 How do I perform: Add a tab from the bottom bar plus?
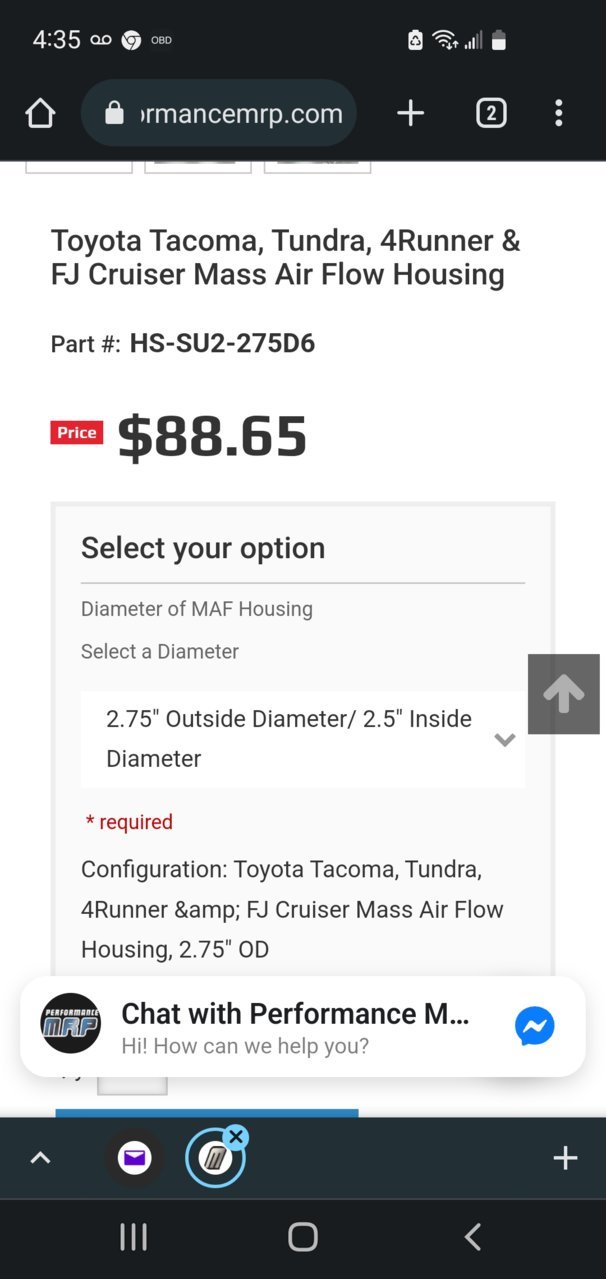pyautogui.click(x=565, y=1158)
